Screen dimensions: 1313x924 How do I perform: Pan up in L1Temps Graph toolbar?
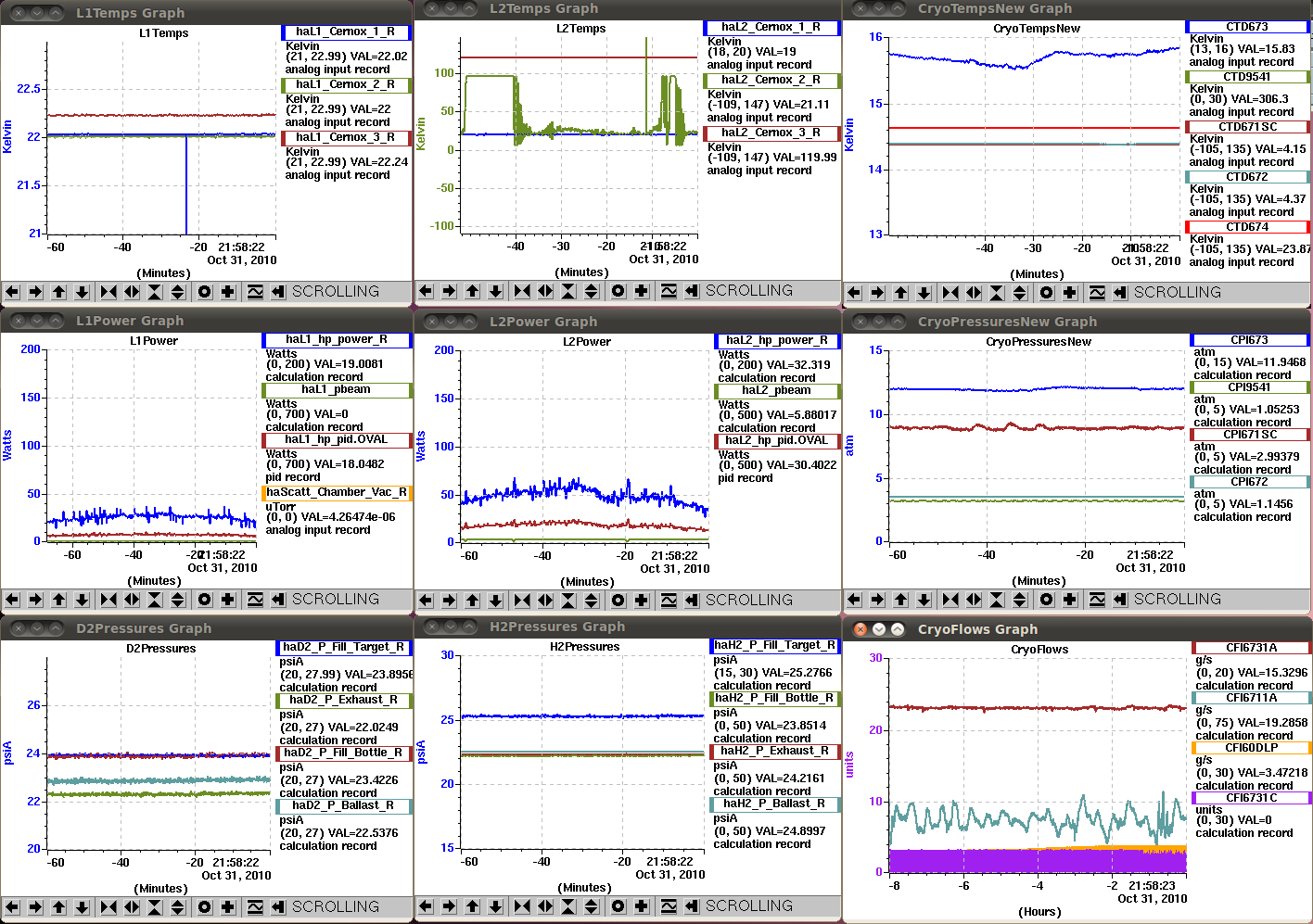(58, 292)
